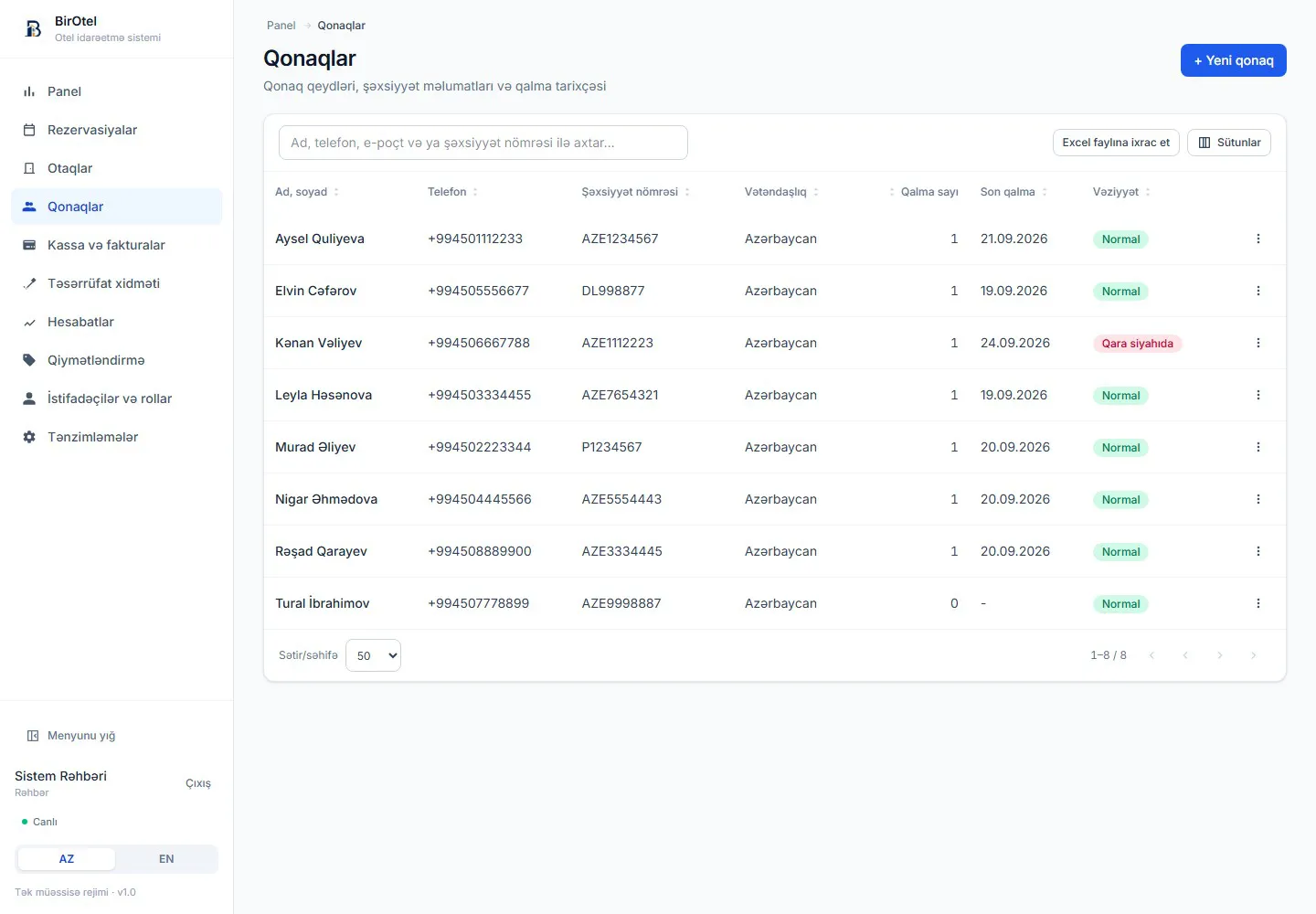
Task: Click the Panel breadcrumb link
Action: tap(281, 26)
